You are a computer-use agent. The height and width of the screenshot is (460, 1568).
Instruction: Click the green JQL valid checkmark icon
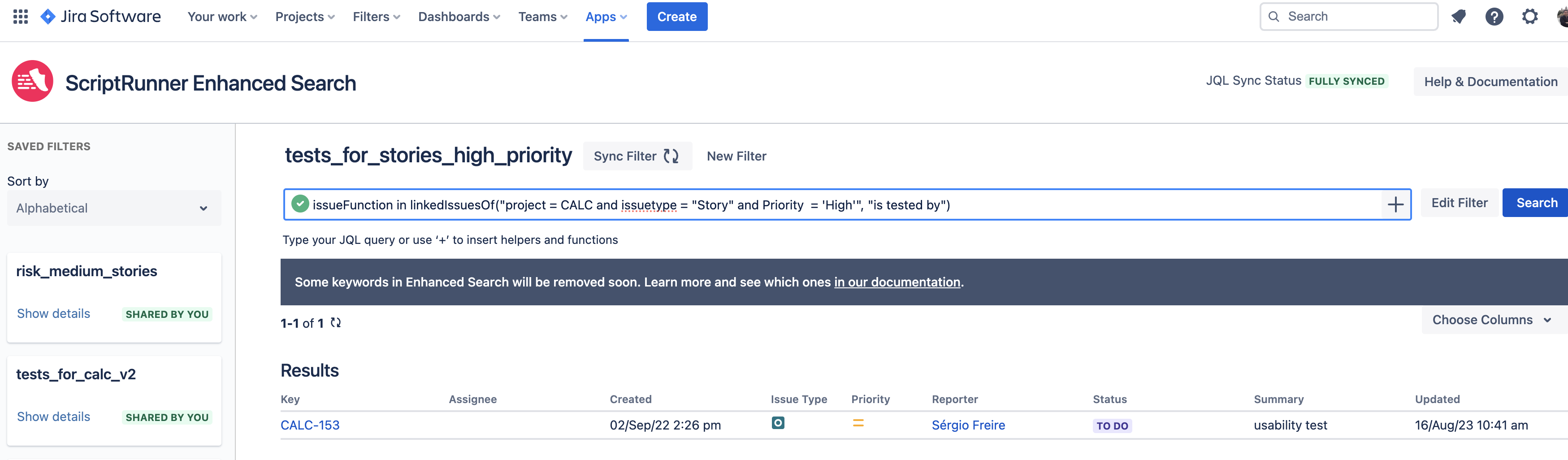(x=300, y=204)
